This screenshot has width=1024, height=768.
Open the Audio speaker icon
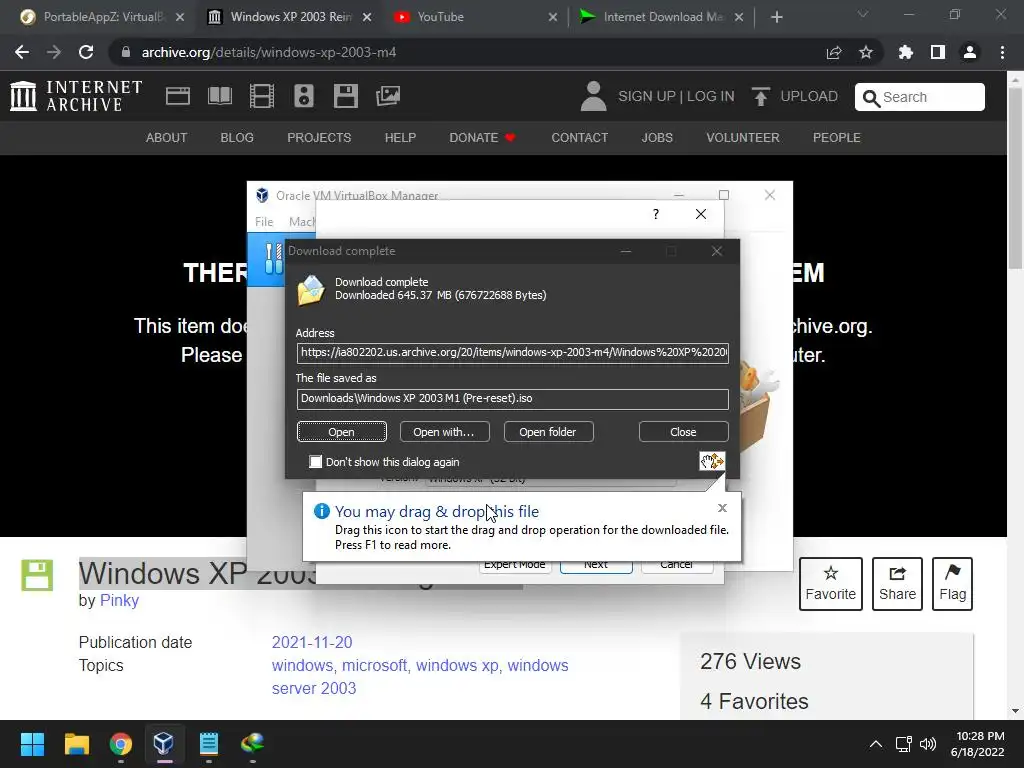(304, 96)
